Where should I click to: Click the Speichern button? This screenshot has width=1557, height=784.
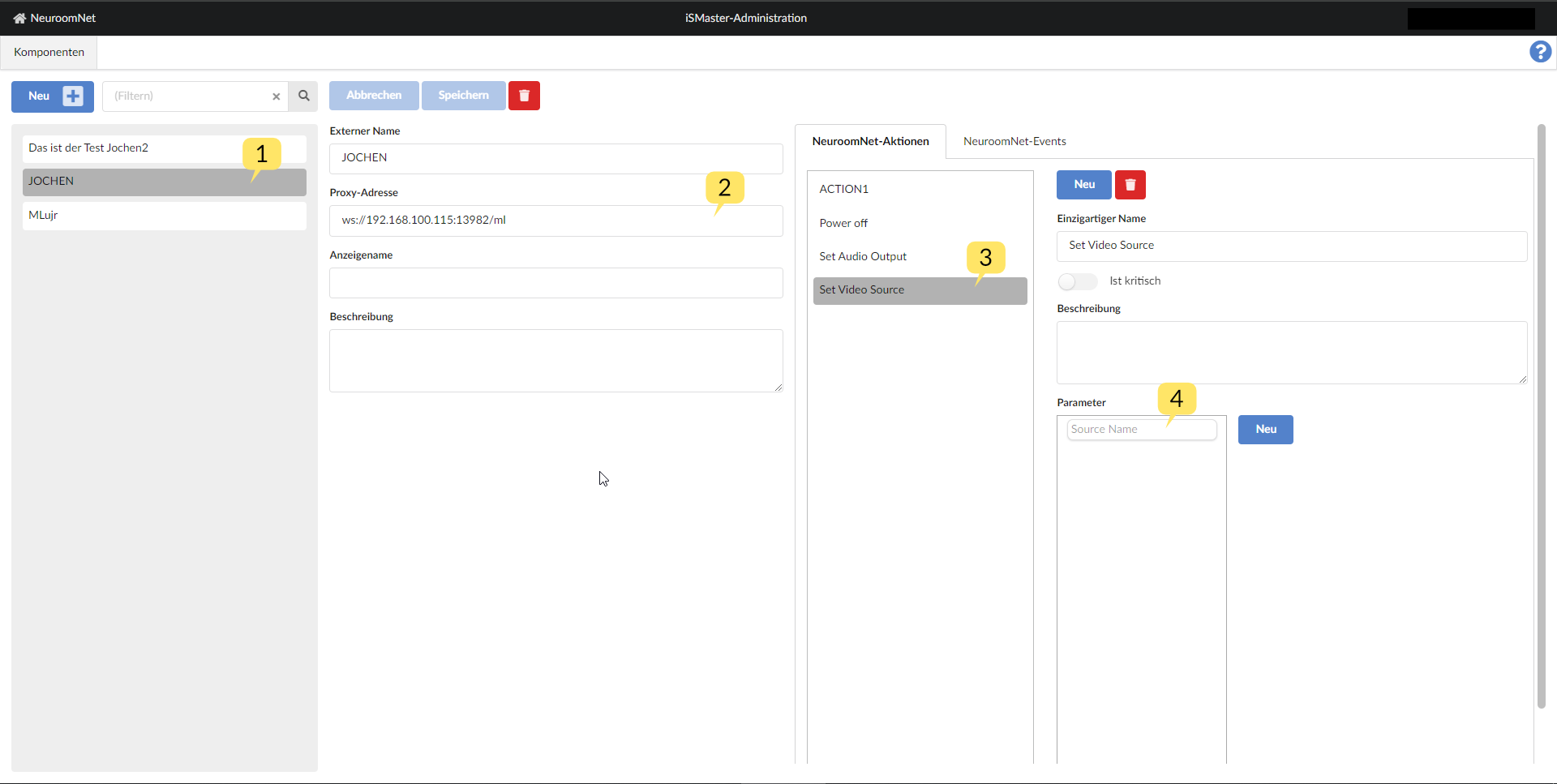tap(462, 96)
